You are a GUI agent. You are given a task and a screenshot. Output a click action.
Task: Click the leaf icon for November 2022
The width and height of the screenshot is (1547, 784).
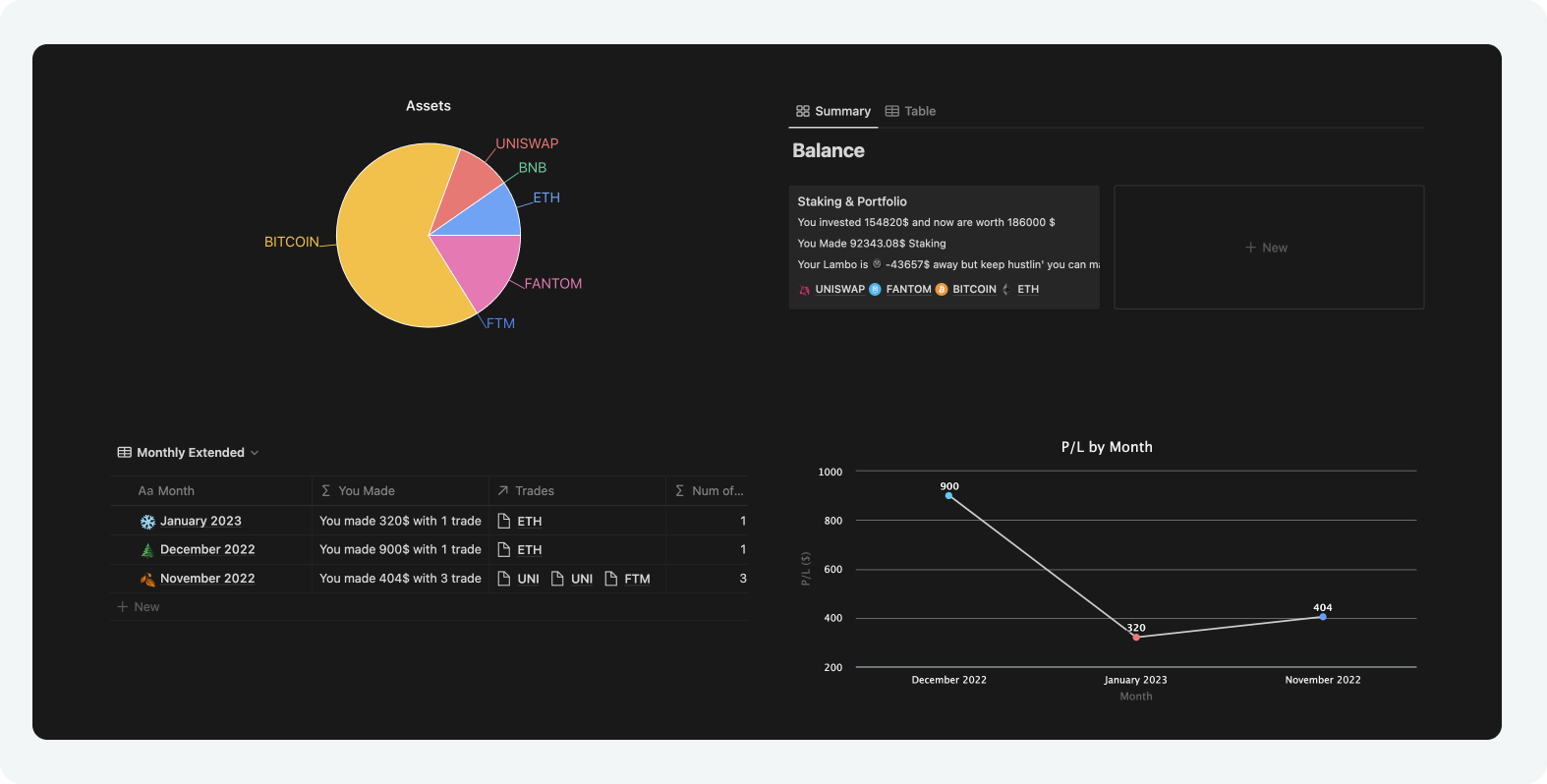pyautogui.click(x=147, y=579)
